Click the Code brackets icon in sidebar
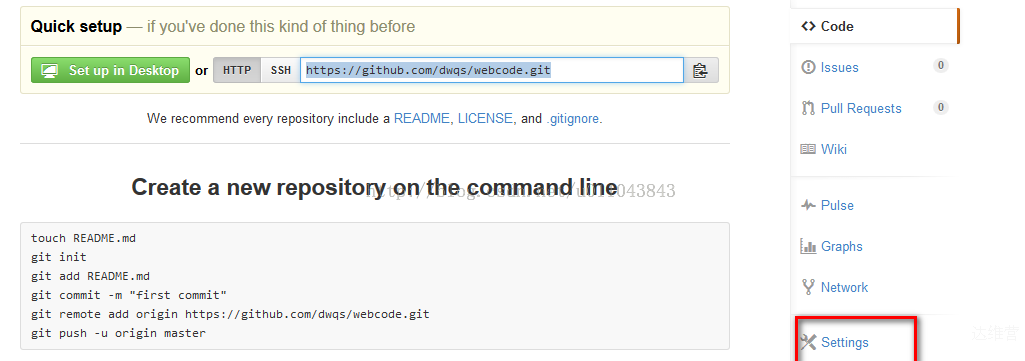Screen dimensions: 1025x361 point(809,26)
